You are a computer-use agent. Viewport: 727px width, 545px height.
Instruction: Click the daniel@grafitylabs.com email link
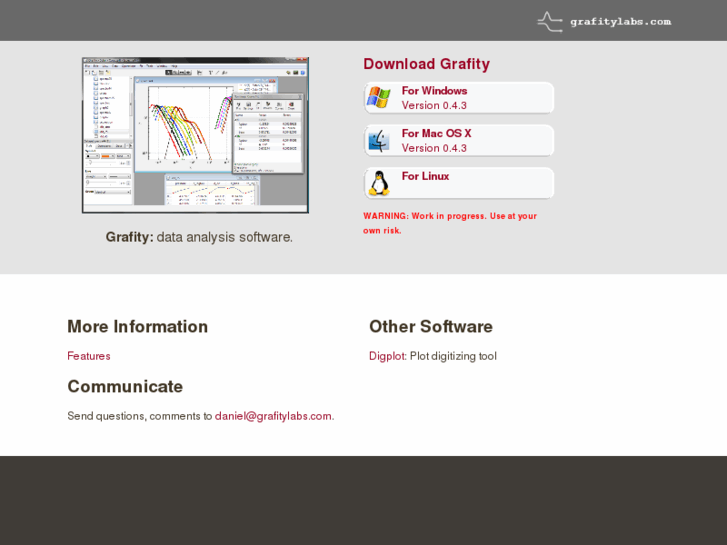coord(273,416)
